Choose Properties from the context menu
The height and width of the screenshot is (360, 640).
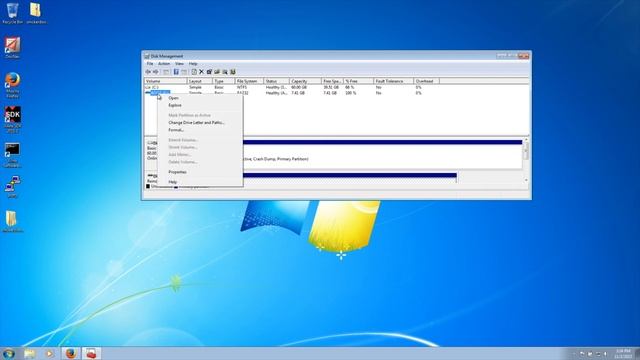(200, 172)
